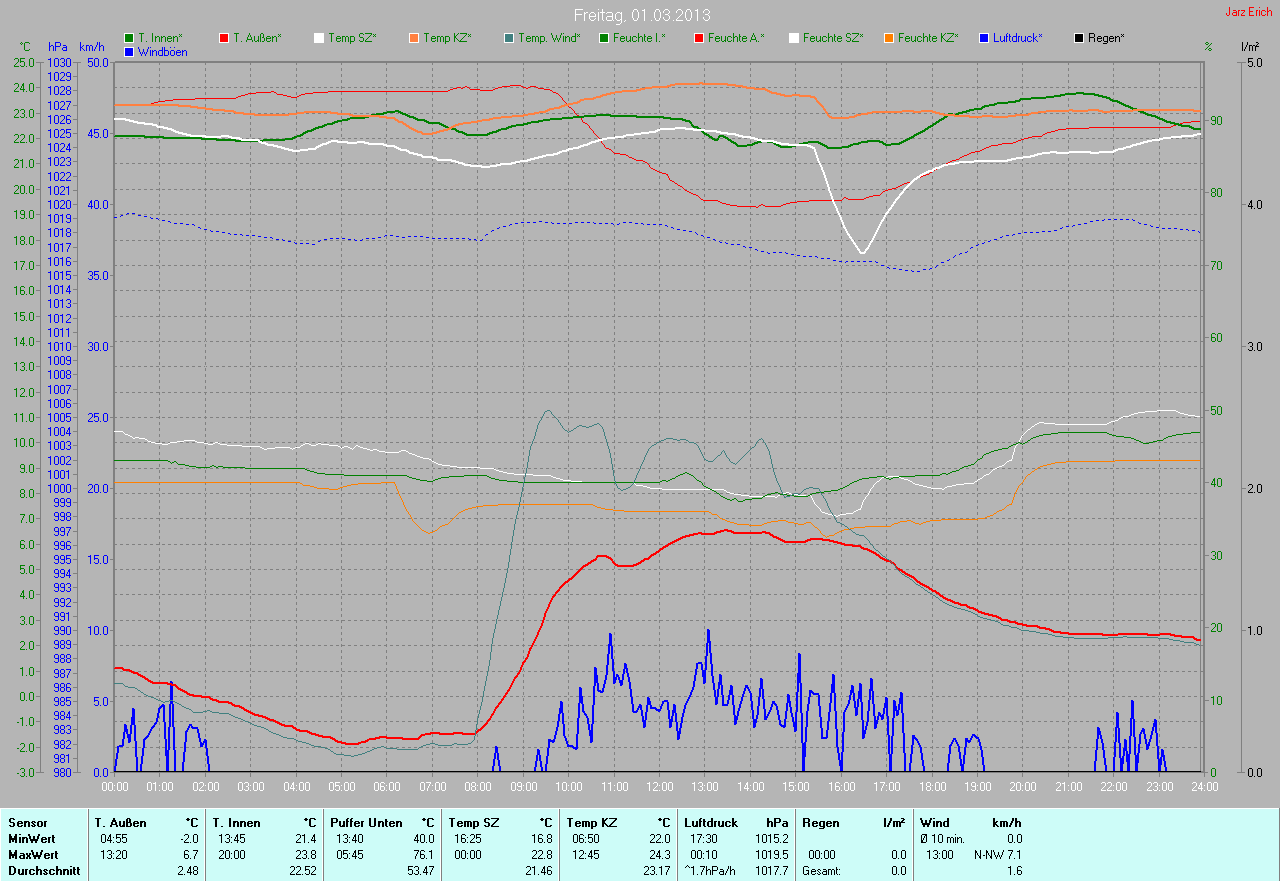Select the Luftdruck column header in table
1280x881 pixels.
pos(710,823)
